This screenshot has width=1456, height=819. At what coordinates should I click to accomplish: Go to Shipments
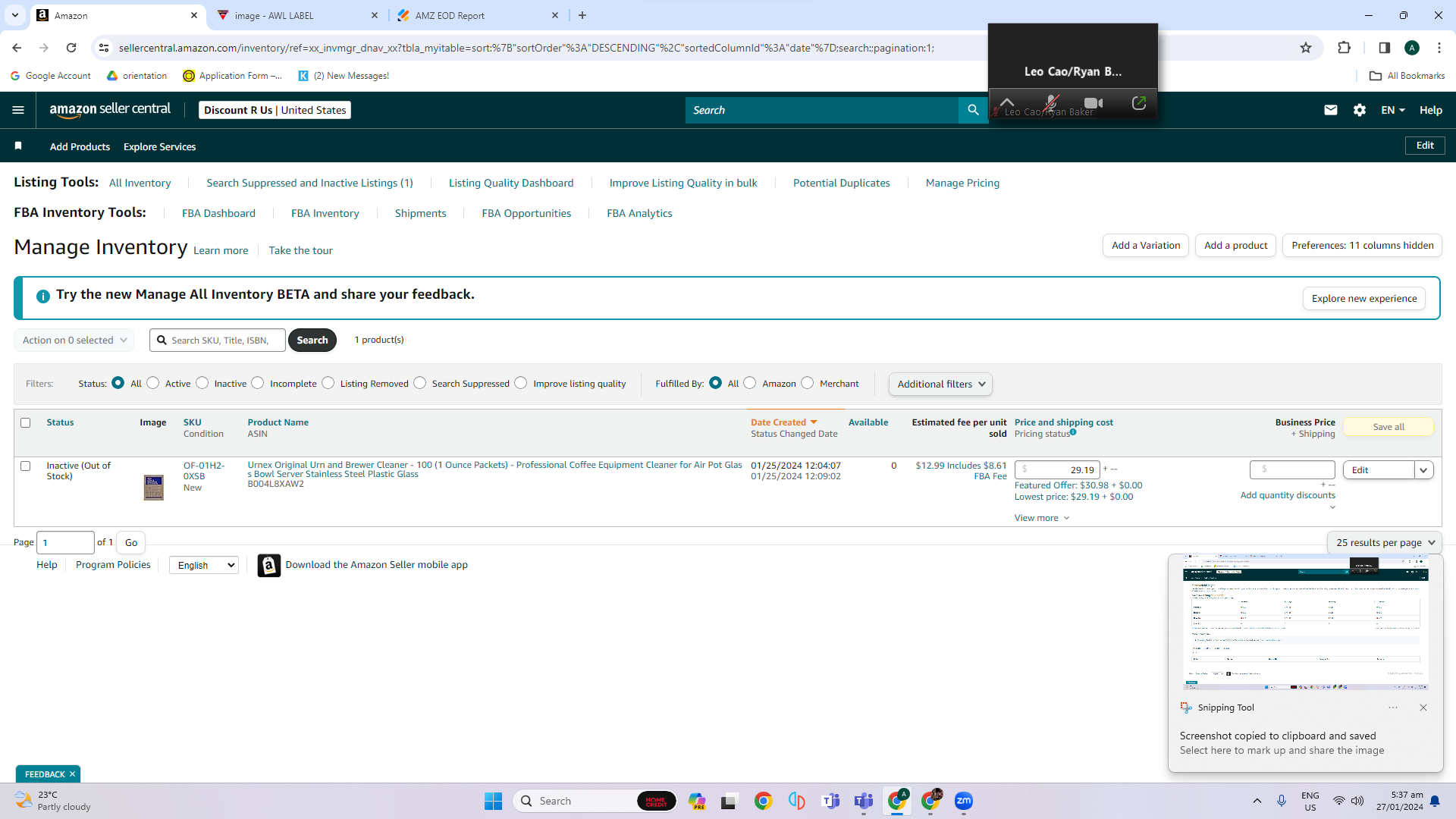420,213
